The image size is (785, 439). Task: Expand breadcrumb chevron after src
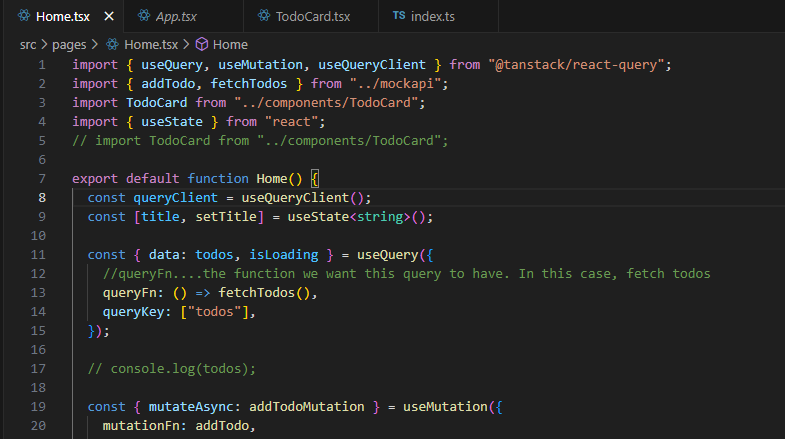(x=44, y=45)
